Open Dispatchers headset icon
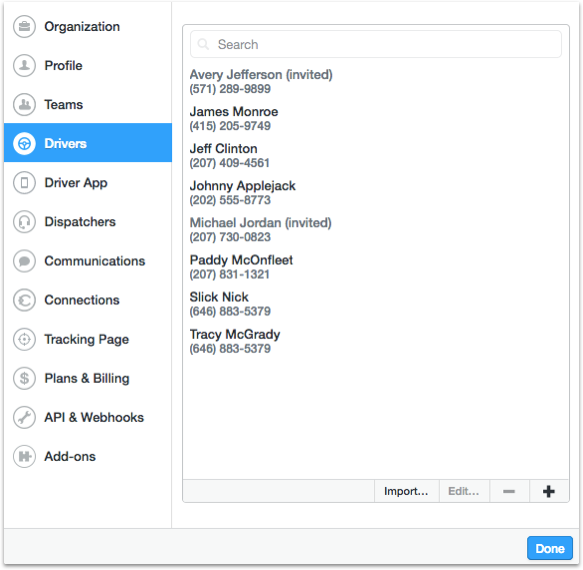The width and height of the screenshot is (583, 570). (x=24, y=222)
